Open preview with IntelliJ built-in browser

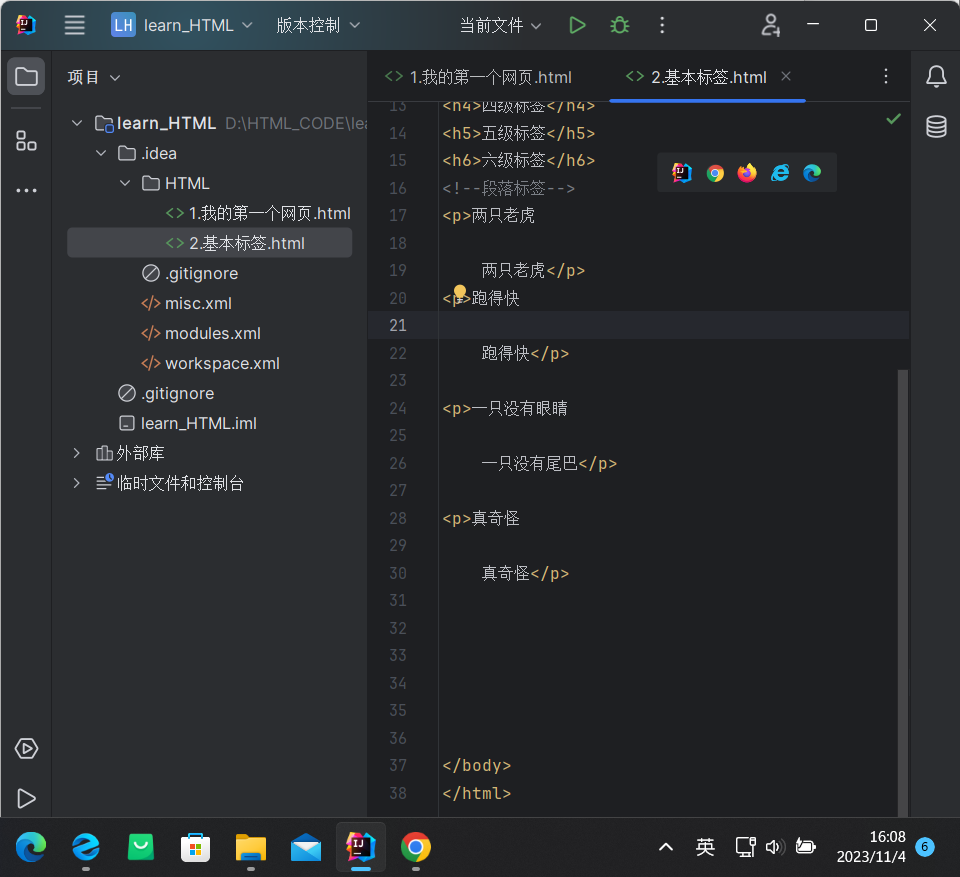click(681, 172)
